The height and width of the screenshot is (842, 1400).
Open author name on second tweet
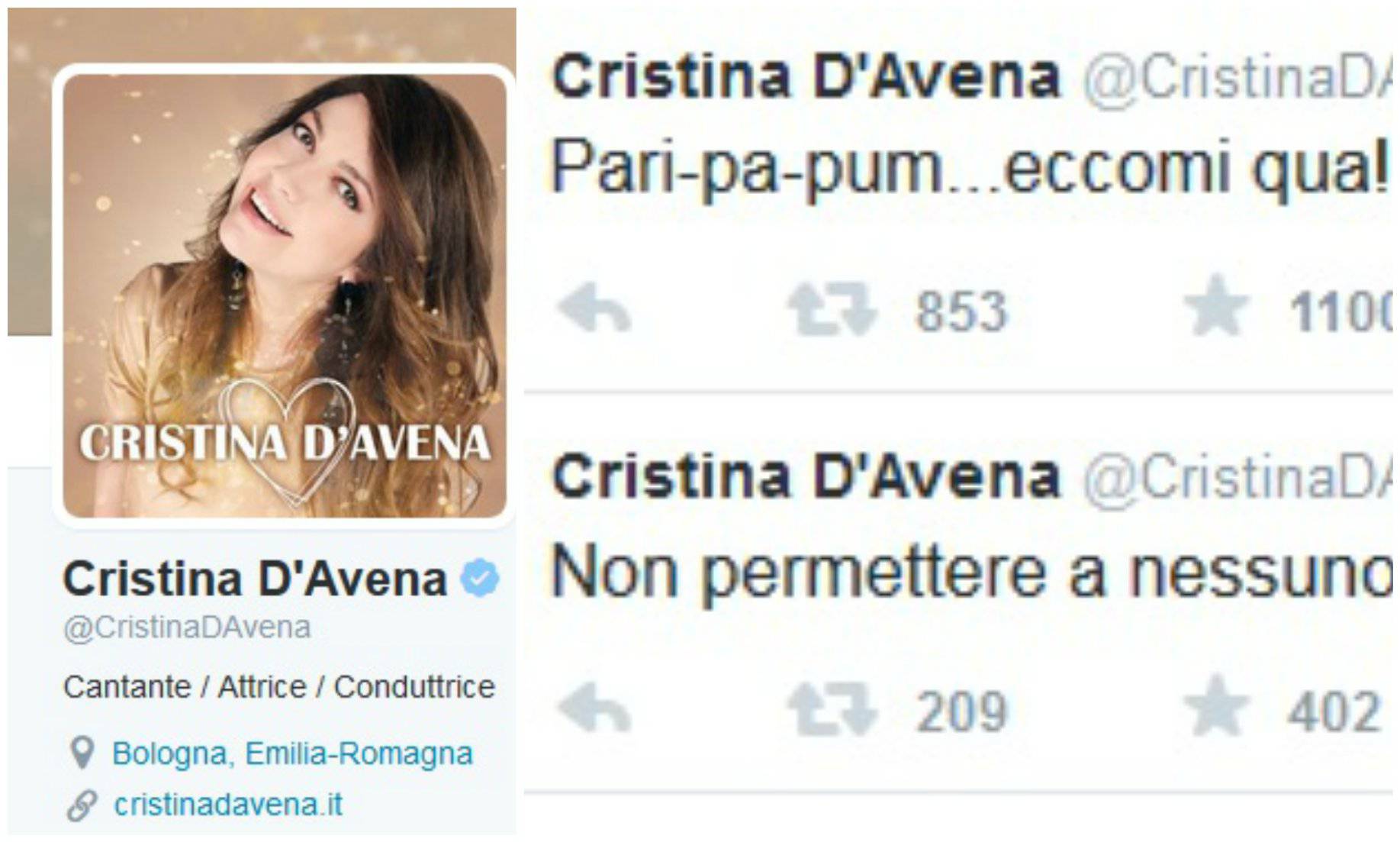pos(806,476)
